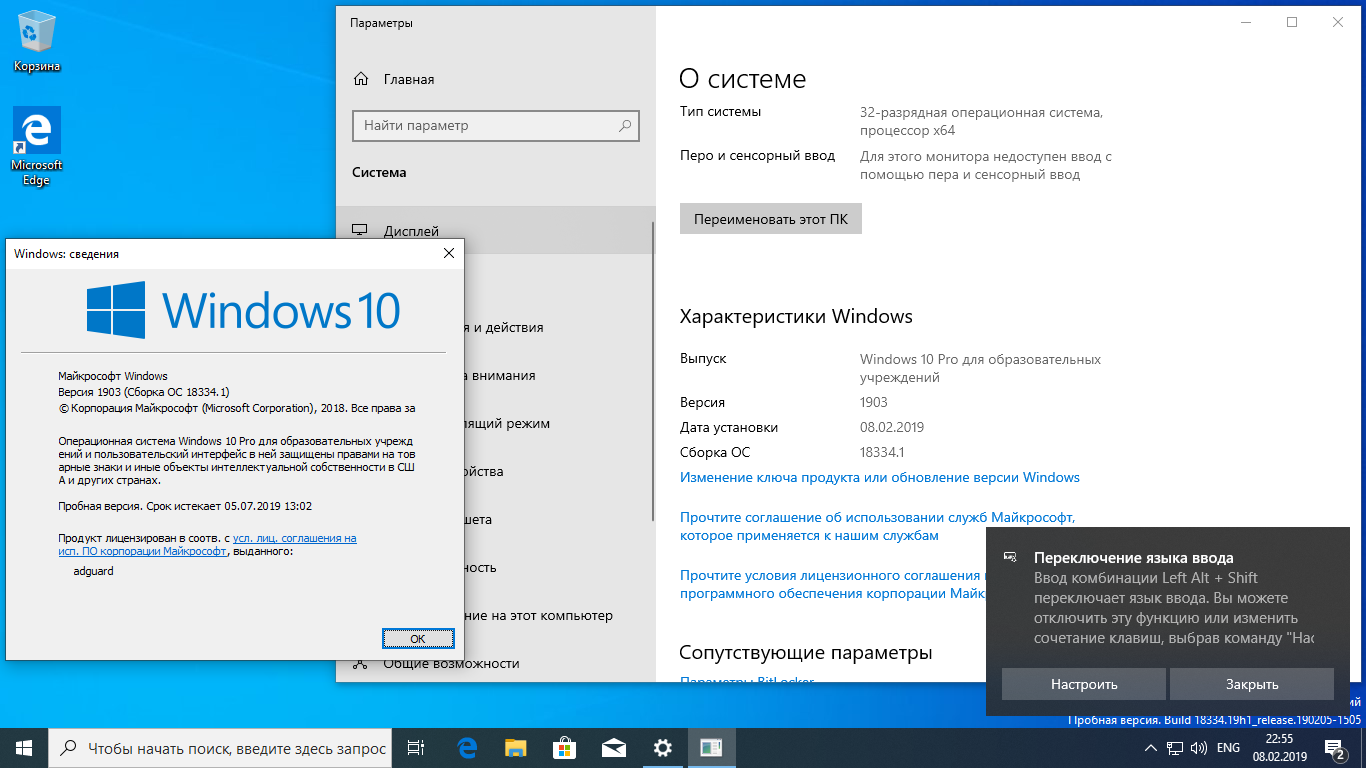Select the Дисплей display item in sidebar
Screen dimensions: 1366x768
coord(495,231)
